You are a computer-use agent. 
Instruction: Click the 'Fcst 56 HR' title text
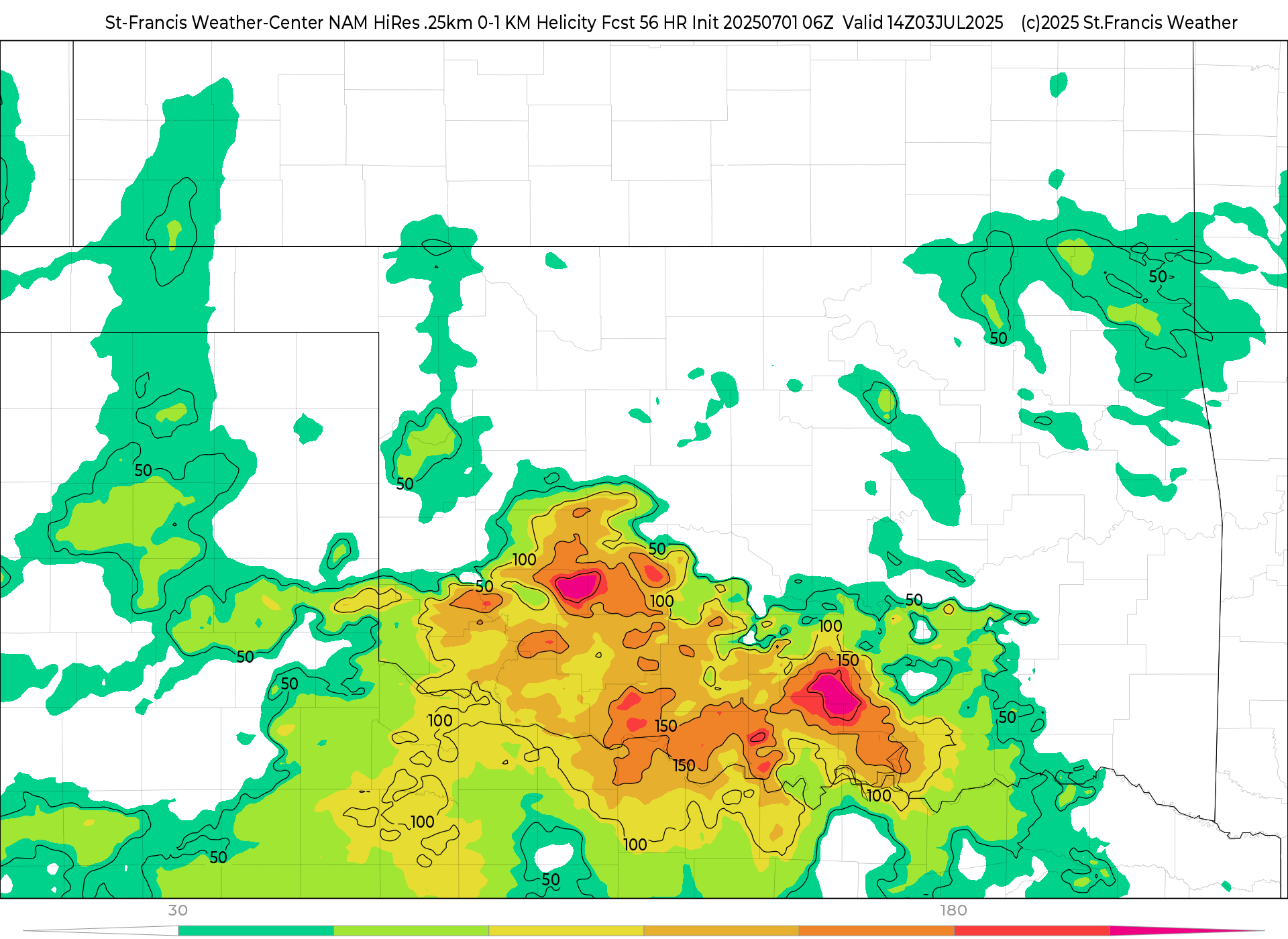(644, 23)
